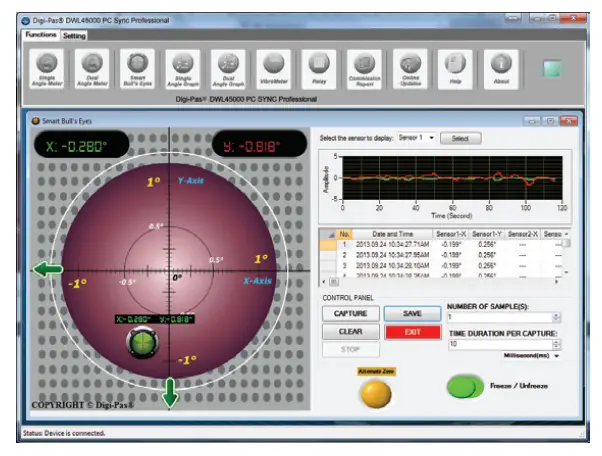This screenshot has height=456, width=602.
Task: Click the CAPTURE button
Action: pyautogui.click(x=351, y=314)
